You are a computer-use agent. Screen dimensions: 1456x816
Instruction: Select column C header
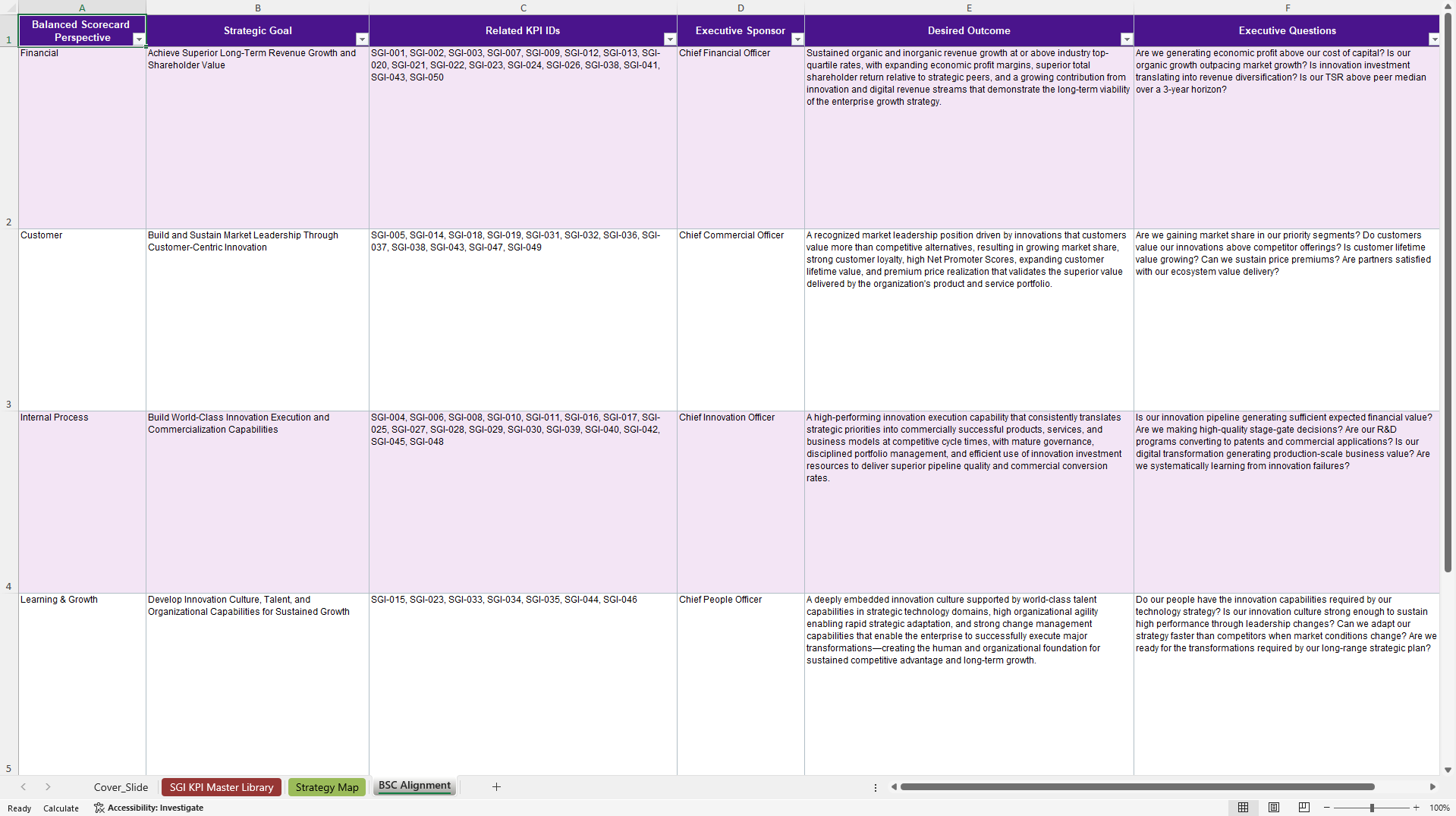click(x=523, y=8)
